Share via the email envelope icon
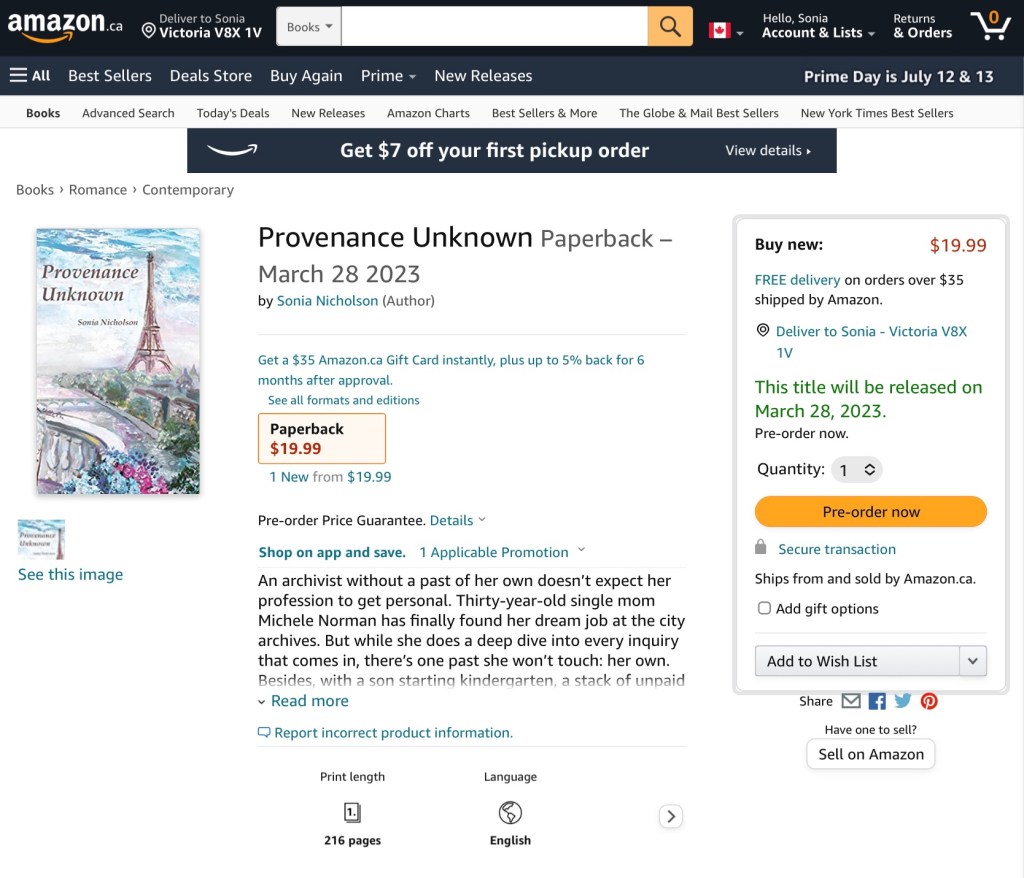Viewport: 1024px width, 878px height. 851,701
